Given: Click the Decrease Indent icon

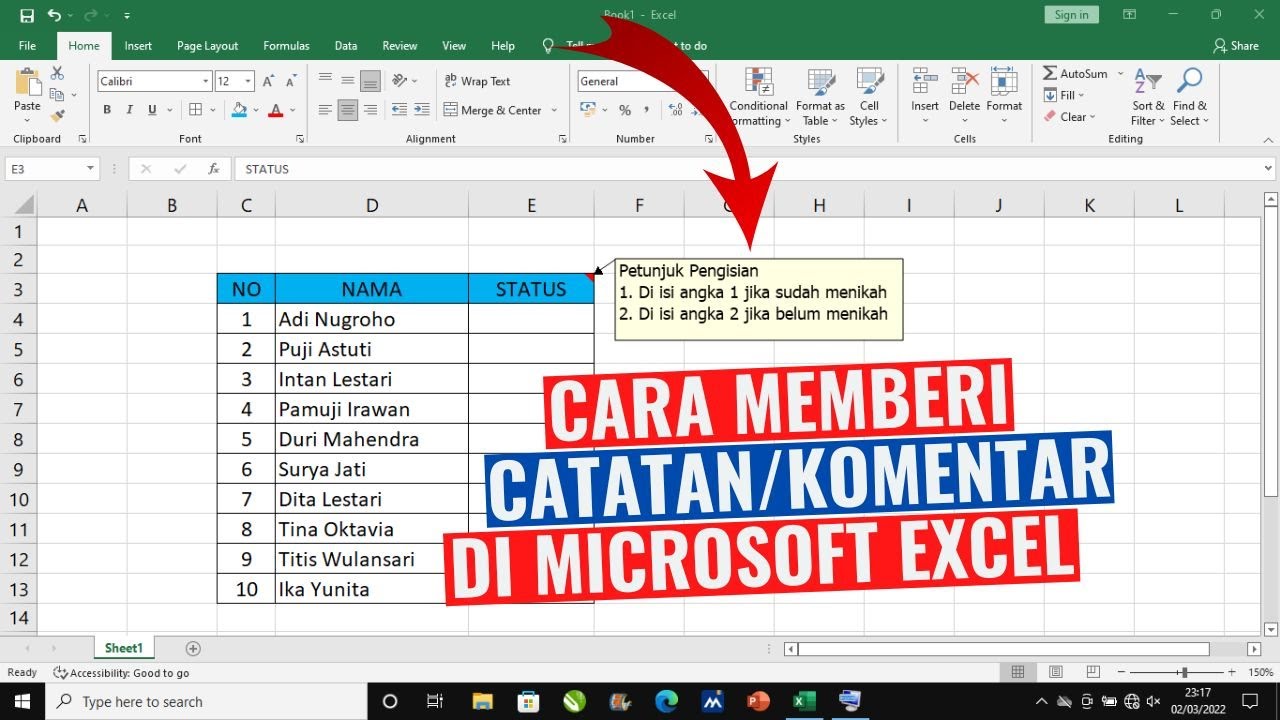Looking at the screenshot, I should pyautogui.click(x=399, y=110).
